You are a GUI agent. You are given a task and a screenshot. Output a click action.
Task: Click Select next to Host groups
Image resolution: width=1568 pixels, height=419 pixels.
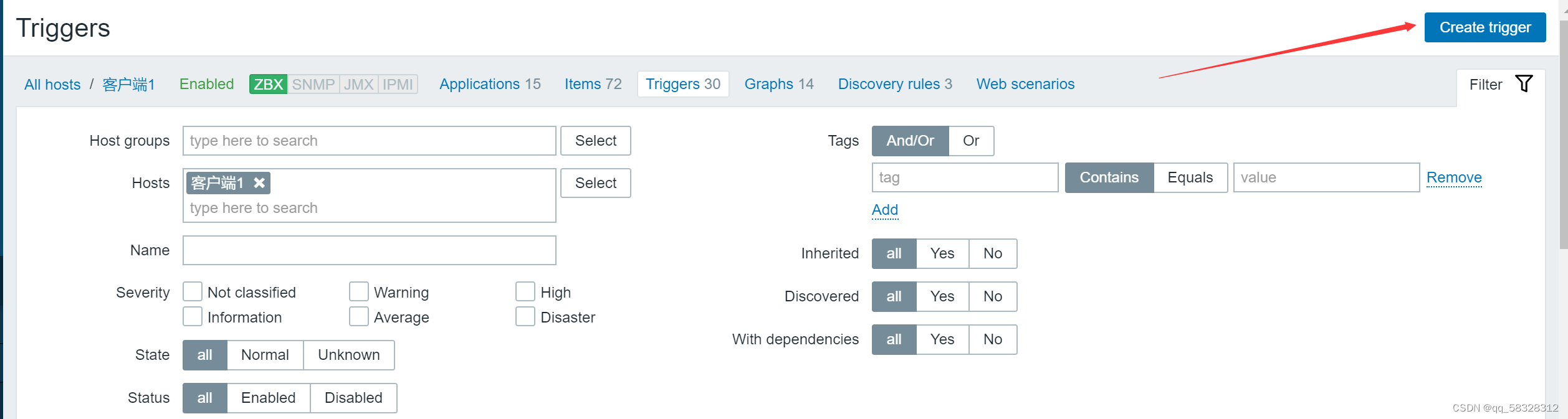pos(595,141)
